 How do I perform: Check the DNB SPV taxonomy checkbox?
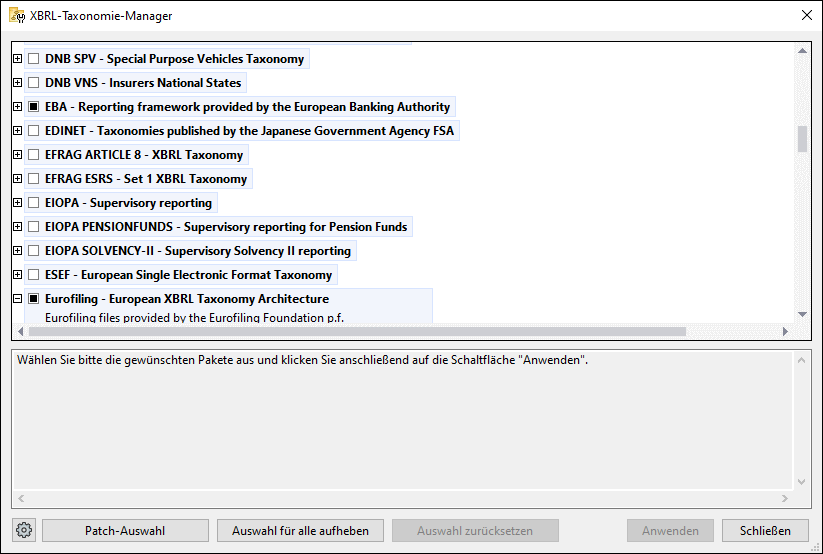[33, 59]
